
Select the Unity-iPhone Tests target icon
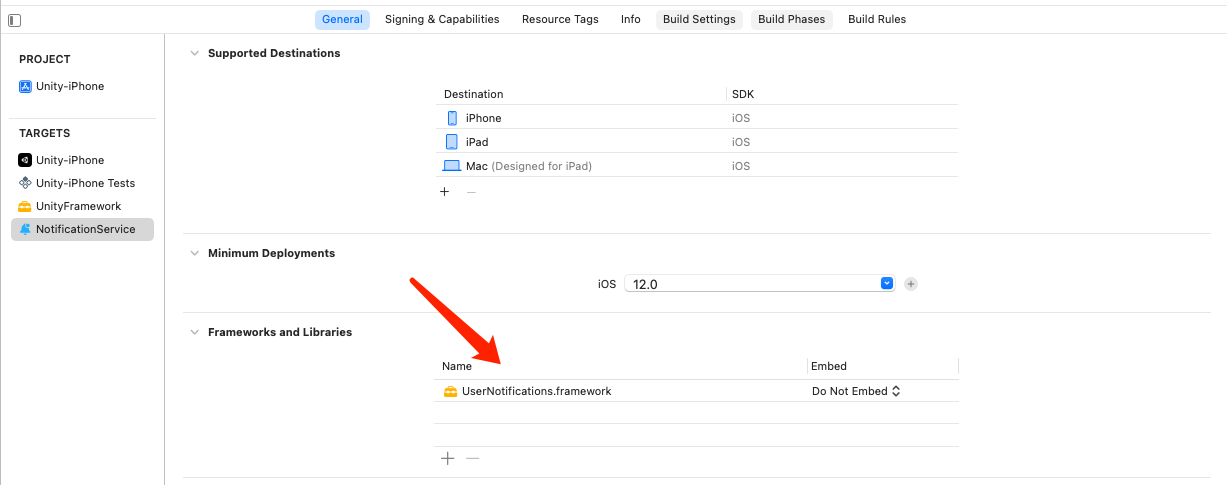25,183
